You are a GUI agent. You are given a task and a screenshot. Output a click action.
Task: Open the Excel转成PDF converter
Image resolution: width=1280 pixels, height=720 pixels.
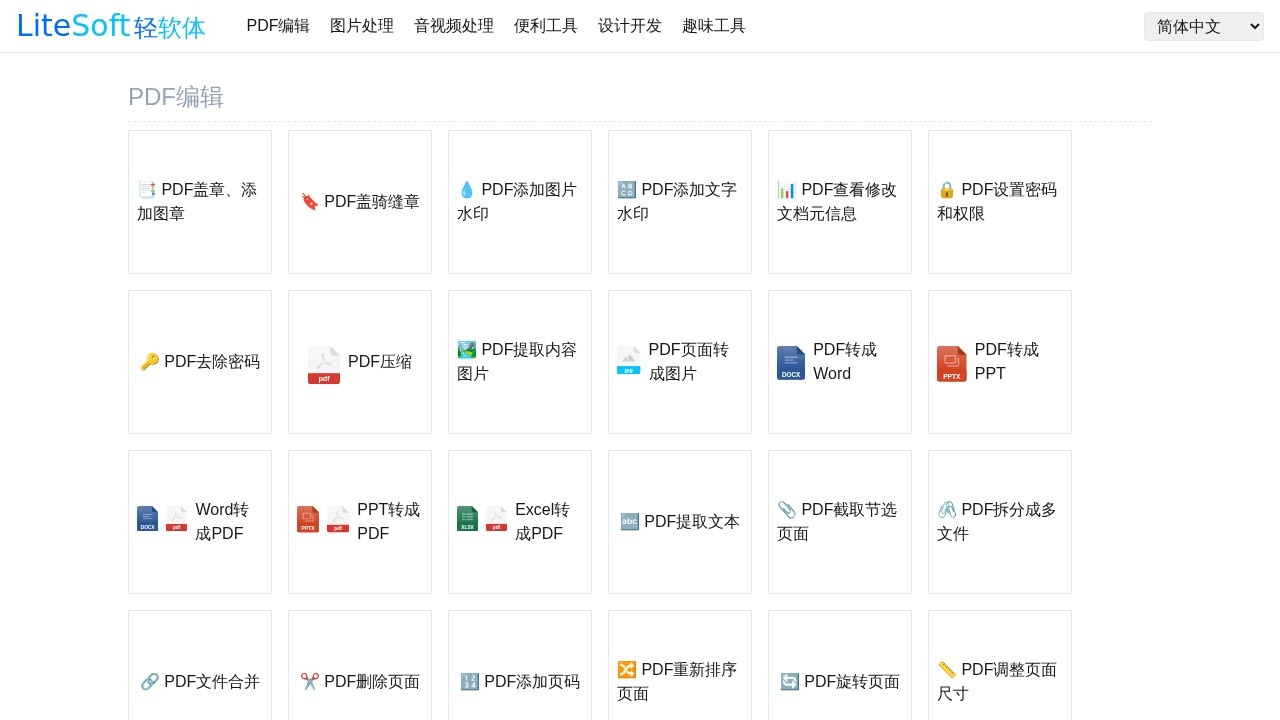pyautogui.click(x=519, y=521)
